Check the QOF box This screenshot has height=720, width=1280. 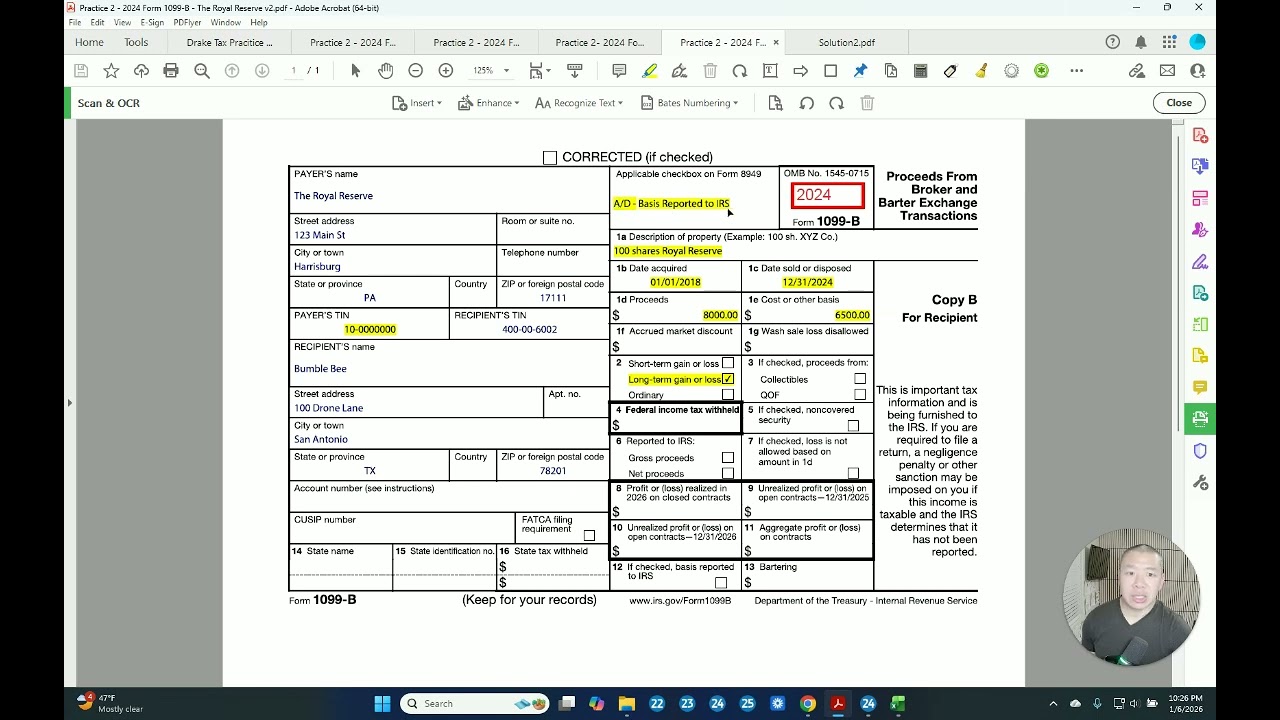click(x=860, y=395)
